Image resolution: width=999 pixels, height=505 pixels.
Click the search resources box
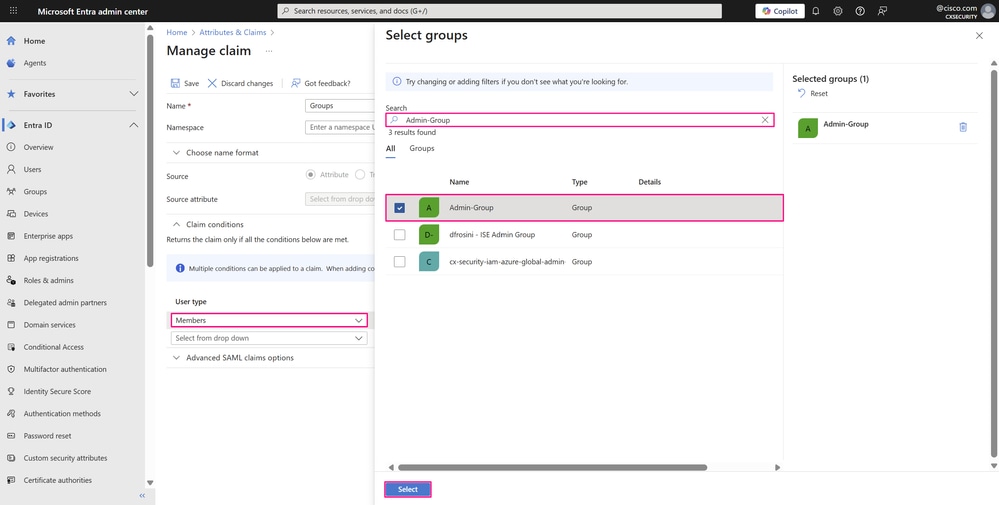click(500, 11)
